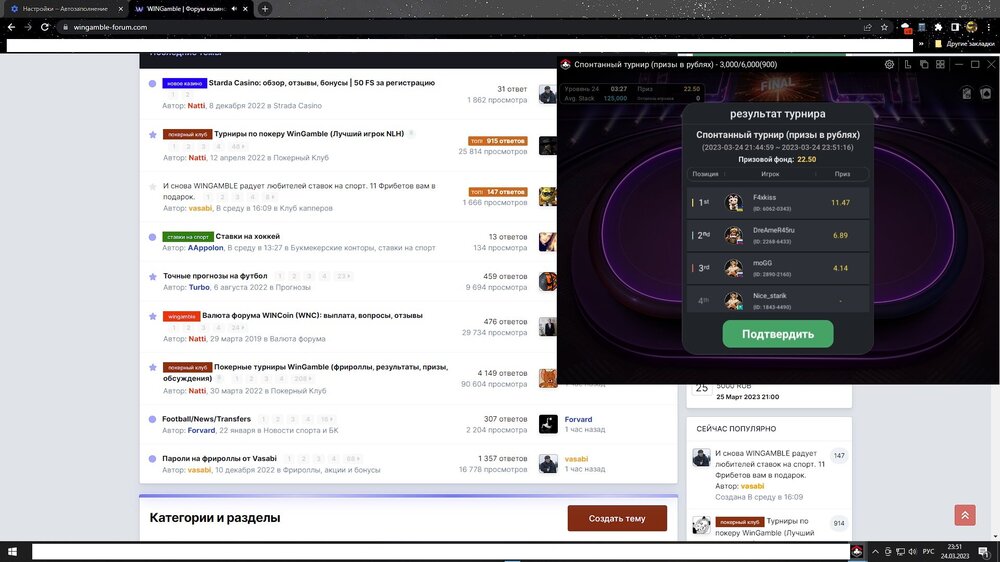Screen dimensions: 1000x562
Task: Click the red scroll-to-top arrow button
Action: point(964,515)
